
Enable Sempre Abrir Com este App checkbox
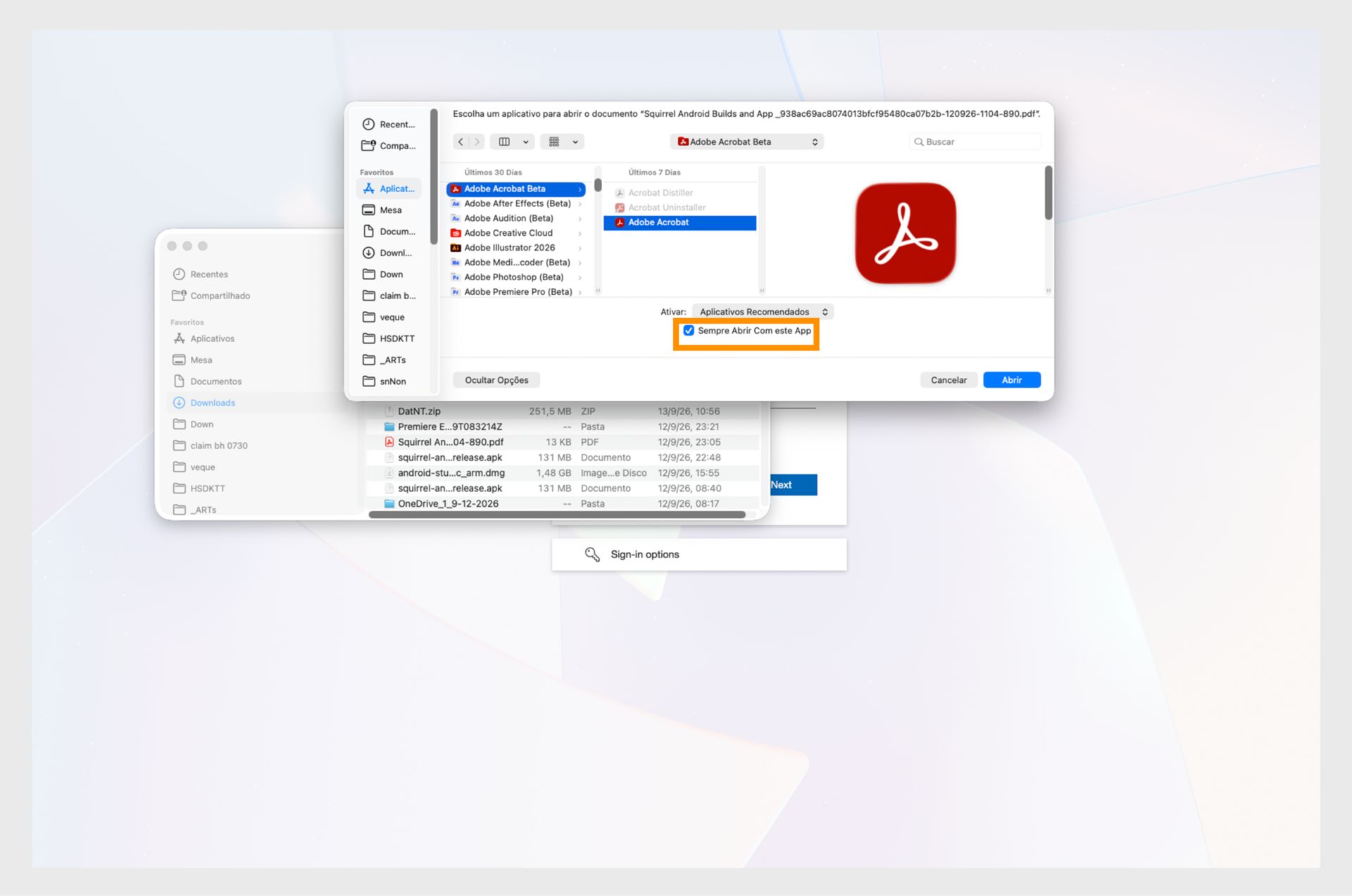tap(689, 330)
